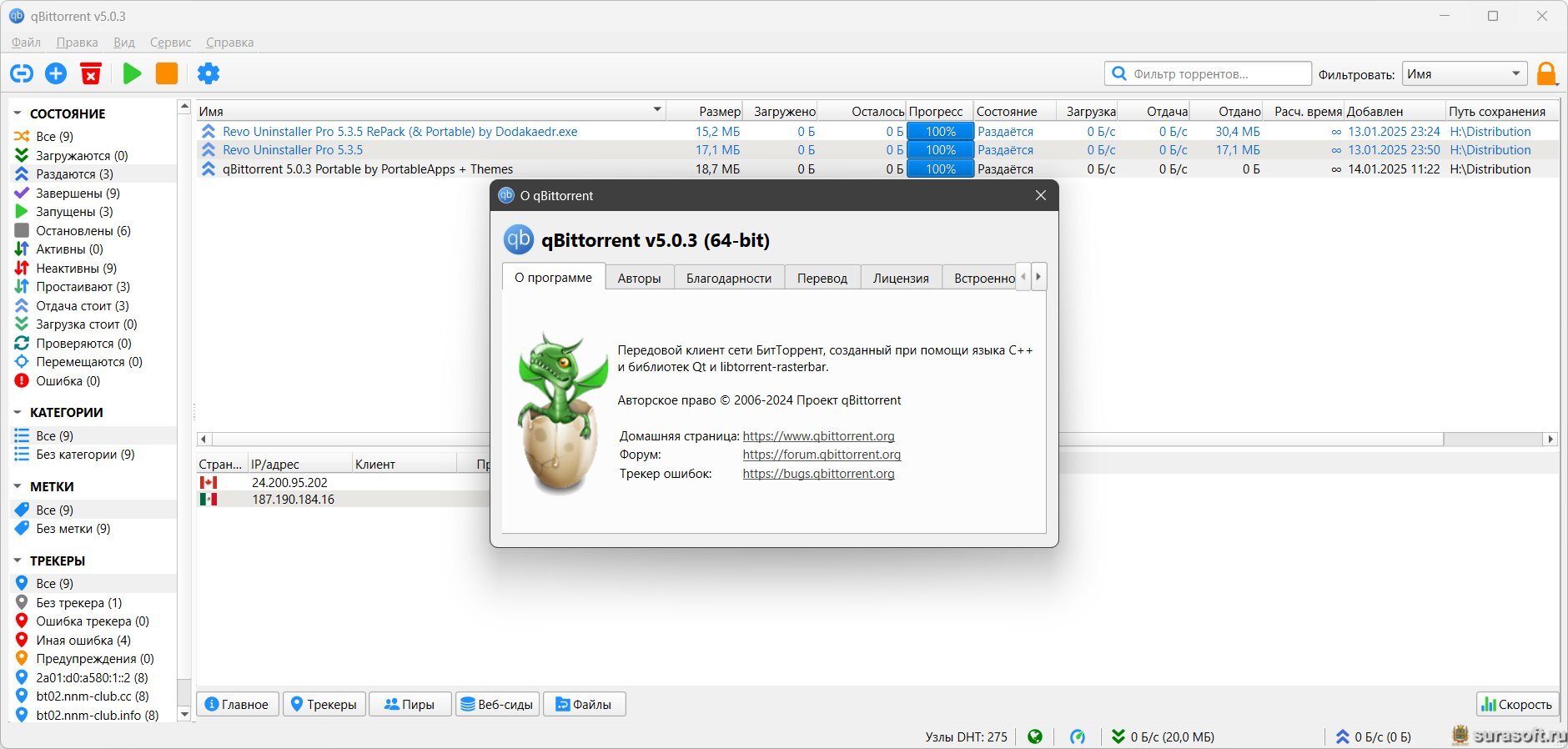Select peer with IP 24.200.95.202
The image size is (1568, 749).
(x=289, y=482)
